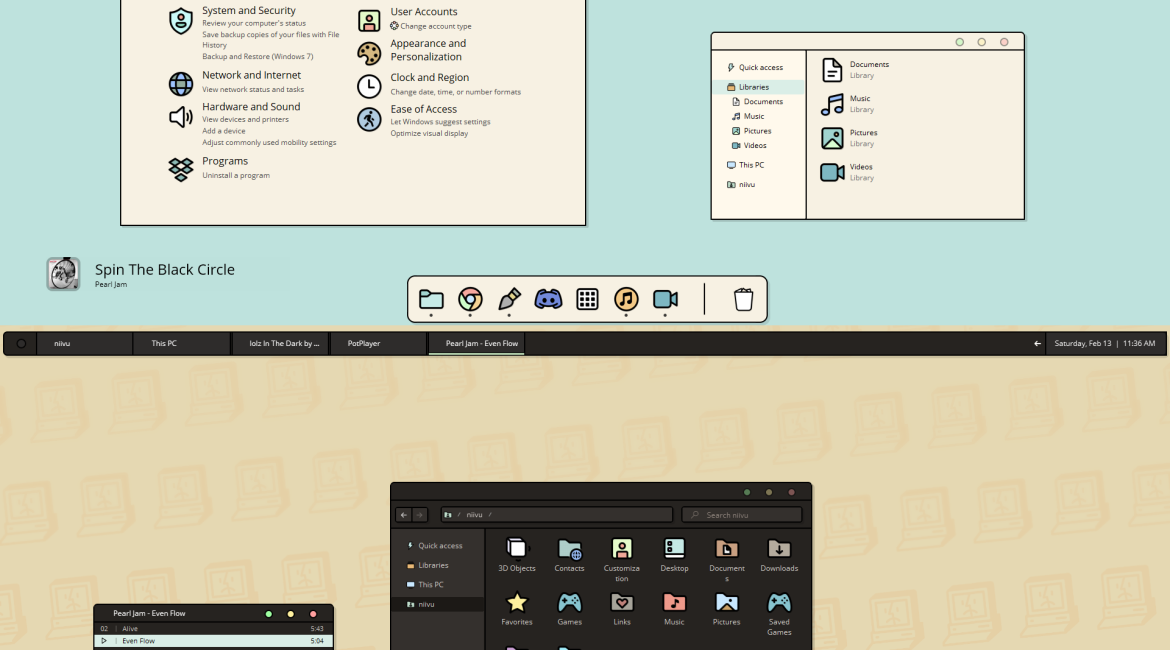Open Network and Internet settings

pos(251,75)
